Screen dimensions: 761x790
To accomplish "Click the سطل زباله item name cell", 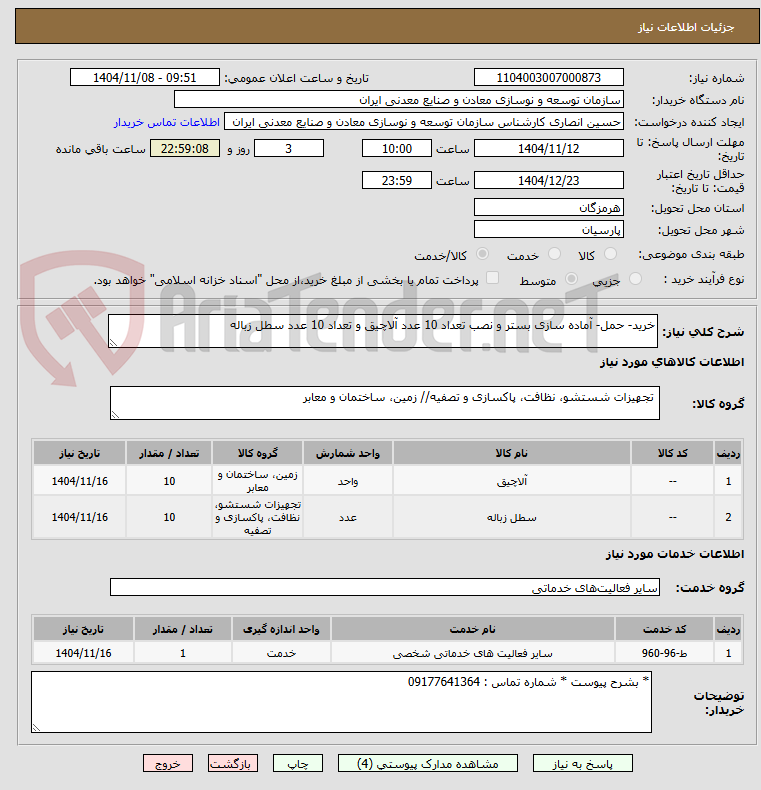I will coord(512,517).
